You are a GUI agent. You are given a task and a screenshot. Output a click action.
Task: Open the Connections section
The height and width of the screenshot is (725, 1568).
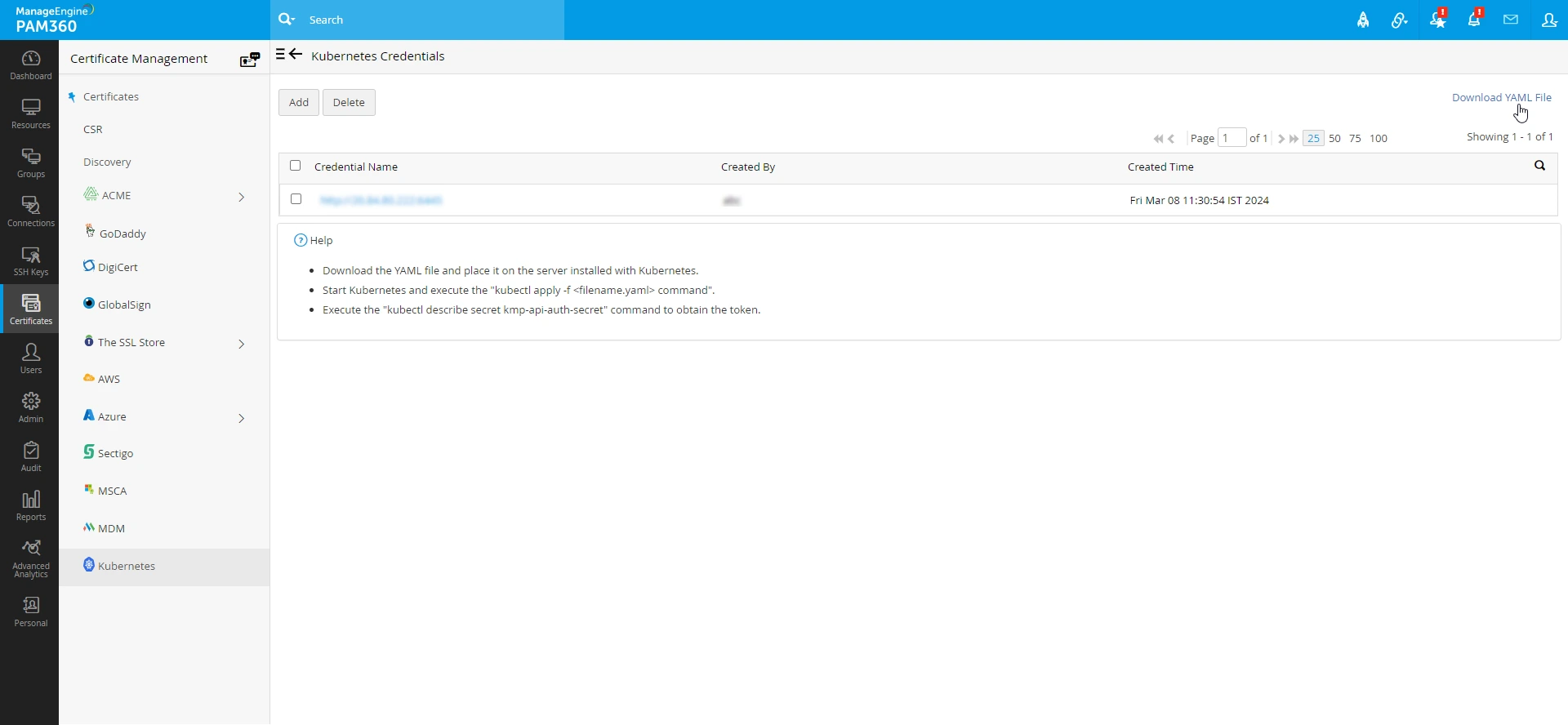30,212
